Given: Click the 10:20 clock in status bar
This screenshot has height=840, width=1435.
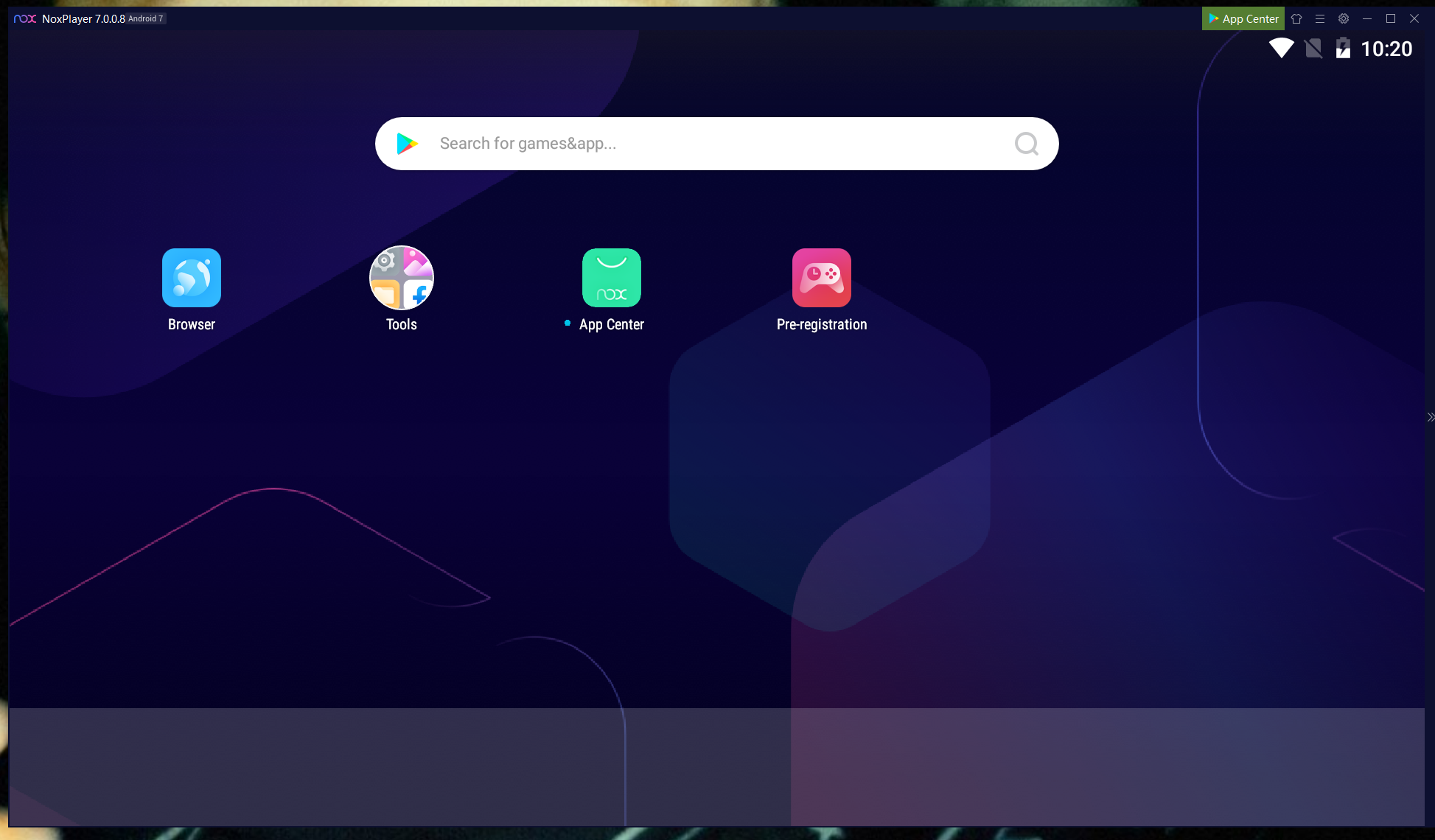Looking at the screenshot, I should tap(1386, 49).
